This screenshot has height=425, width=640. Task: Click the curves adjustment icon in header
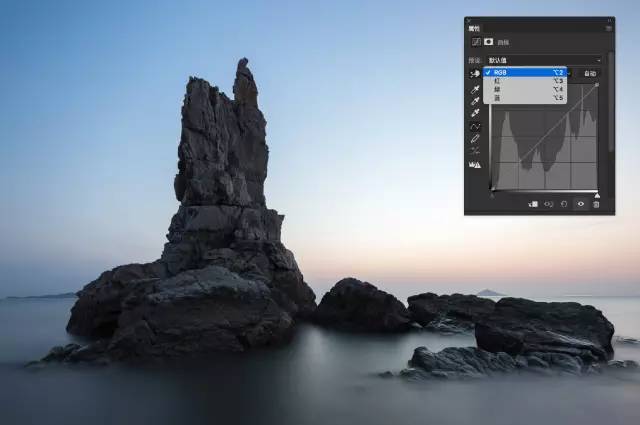pyautogui.click(x=474, y=43)
